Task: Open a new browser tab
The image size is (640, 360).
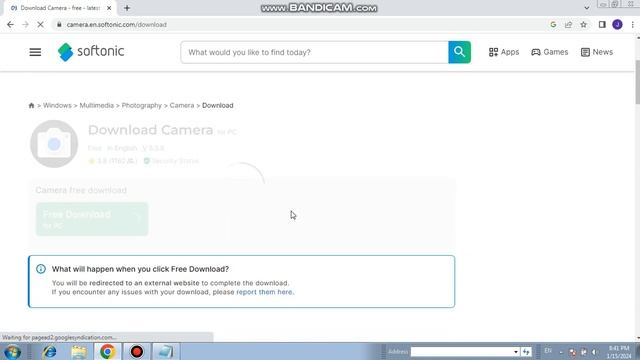Action: point(127,8)
